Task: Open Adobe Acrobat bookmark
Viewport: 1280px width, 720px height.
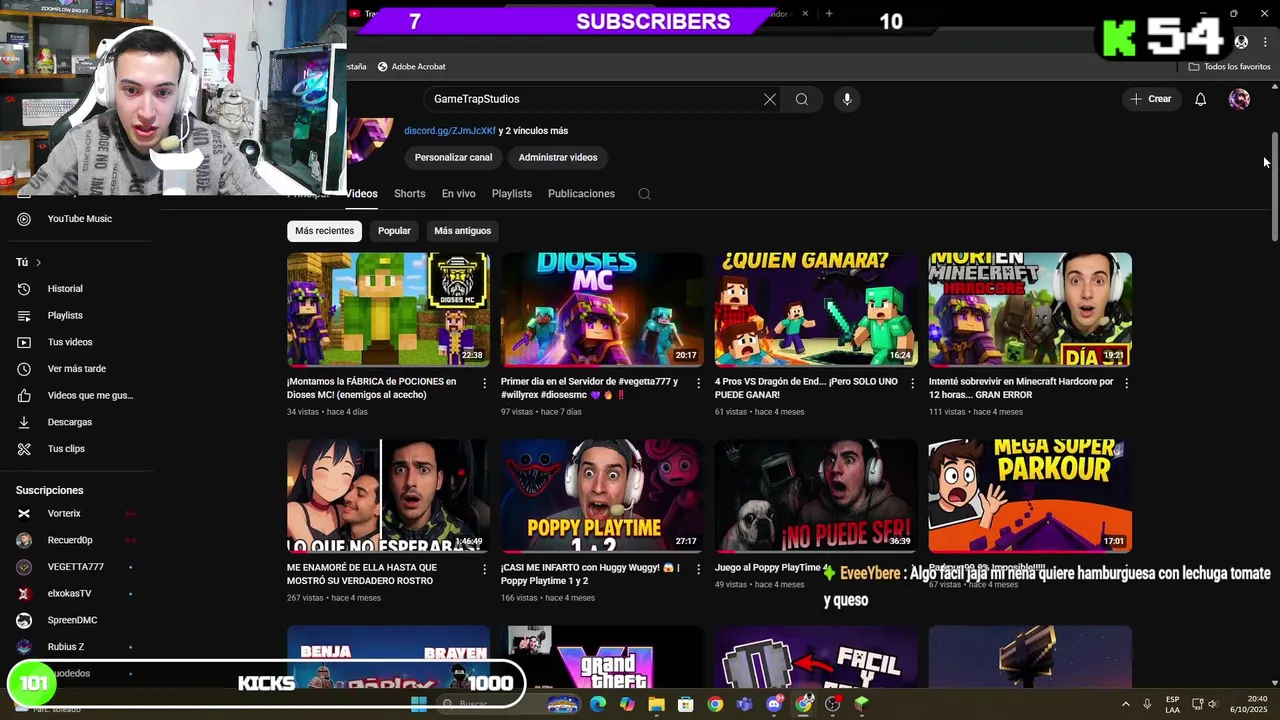Action: pyautogui.click(x=411, y=66)
